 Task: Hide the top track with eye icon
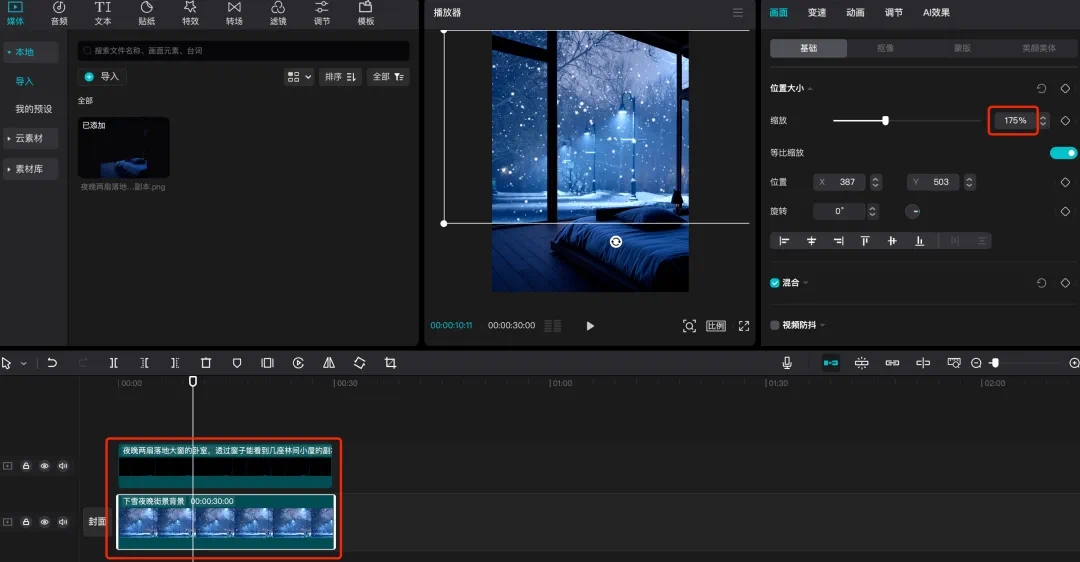44,466
